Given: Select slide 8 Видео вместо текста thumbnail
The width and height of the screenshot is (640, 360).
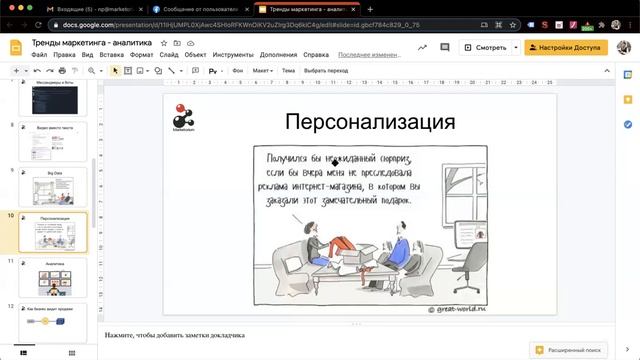Looking at the screenshot, I should 53,142.
